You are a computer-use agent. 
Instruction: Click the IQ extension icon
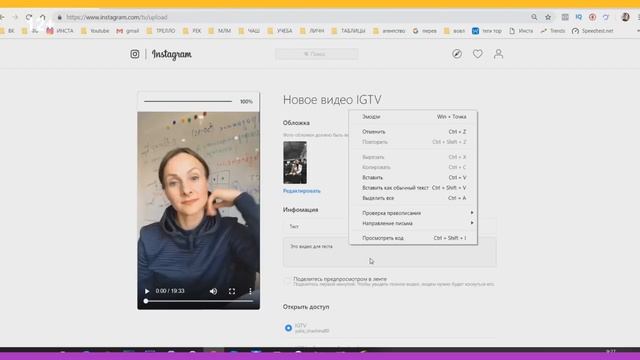click(579, 17)
